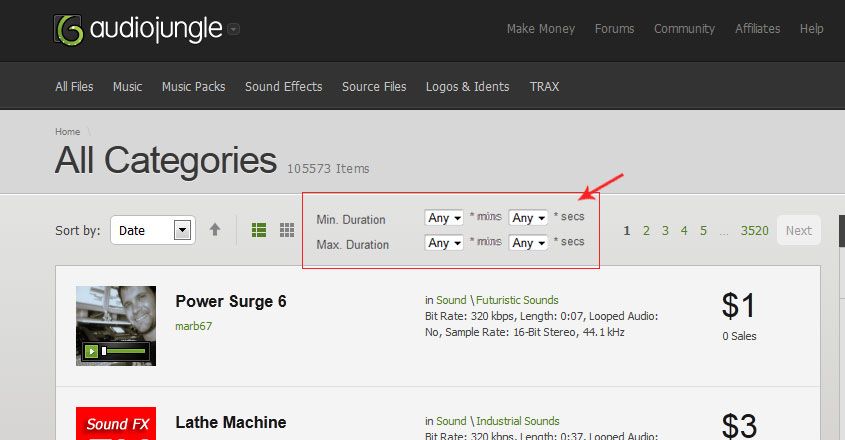Open the Sound Effects menu
Screen dimensions: 845x440
(283, 86)
